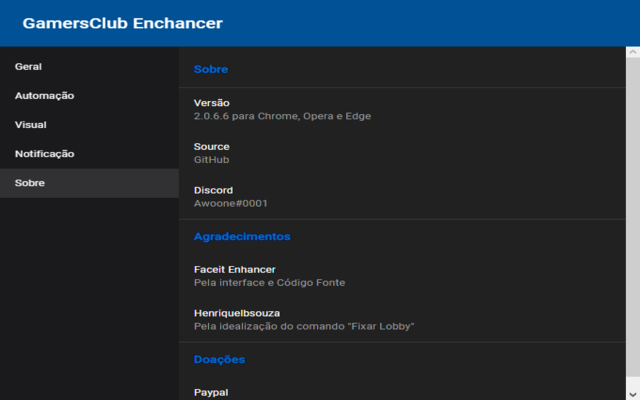This screenshot has width=640, height=400.
Task: Click the scrollbar up arrow
Action: coord(633,52)
